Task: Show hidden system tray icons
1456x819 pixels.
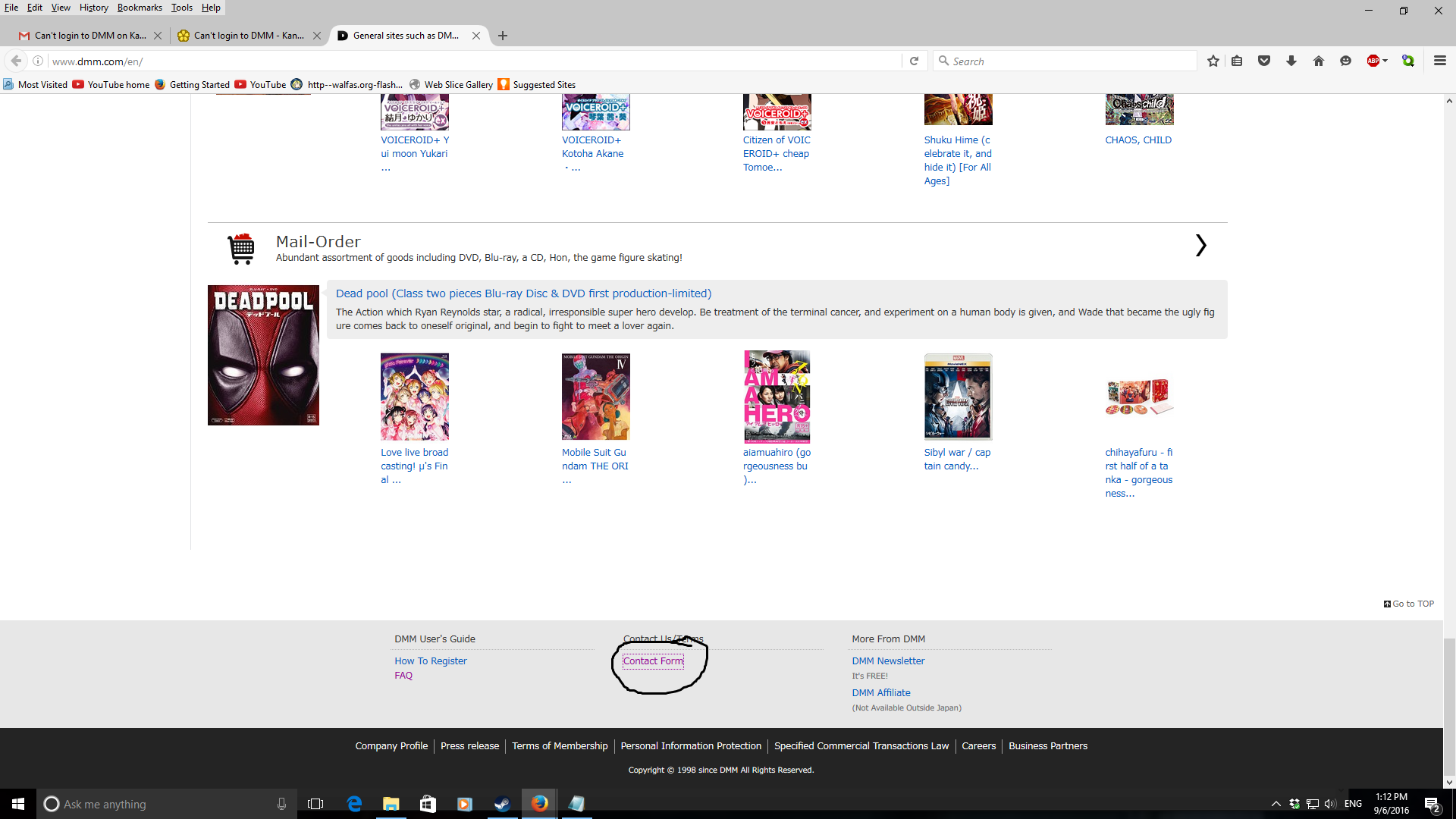Action: point(1276,804)
